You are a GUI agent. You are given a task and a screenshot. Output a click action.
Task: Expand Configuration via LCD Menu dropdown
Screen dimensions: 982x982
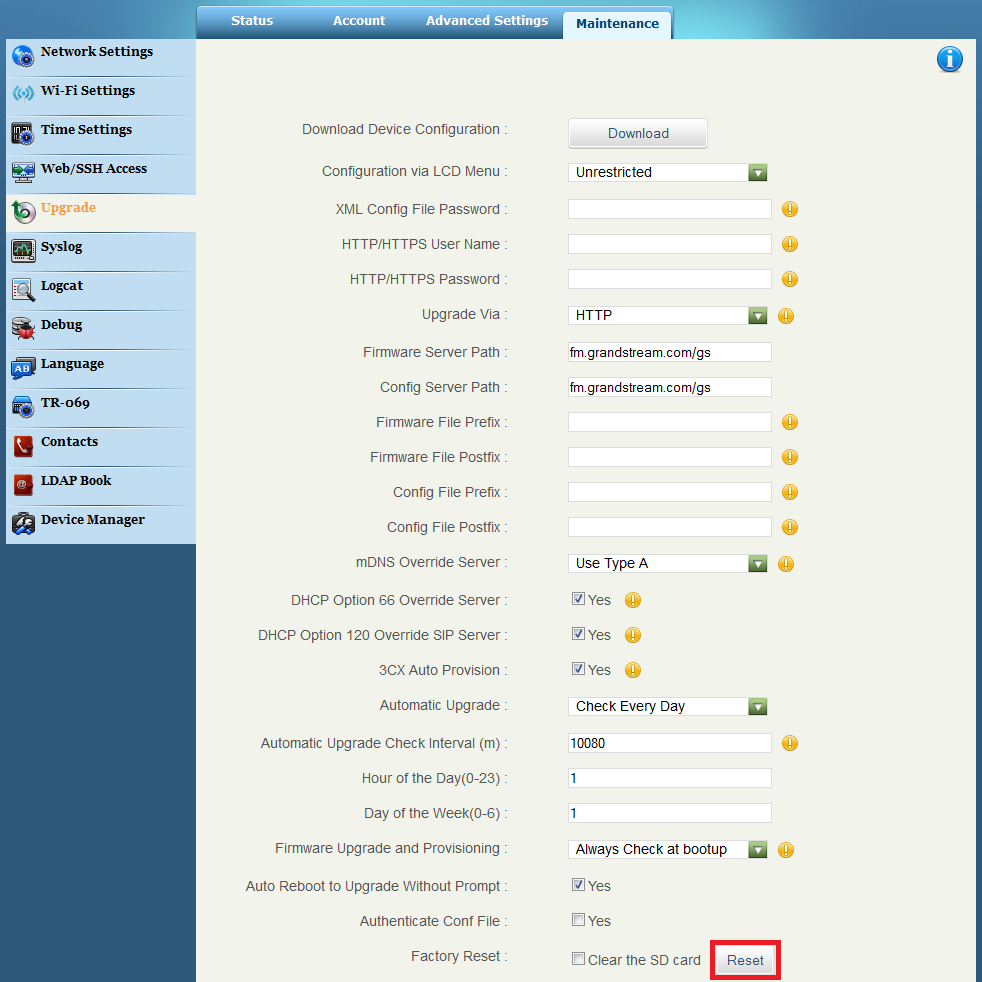pyautogui.click(x=667, y=172)
